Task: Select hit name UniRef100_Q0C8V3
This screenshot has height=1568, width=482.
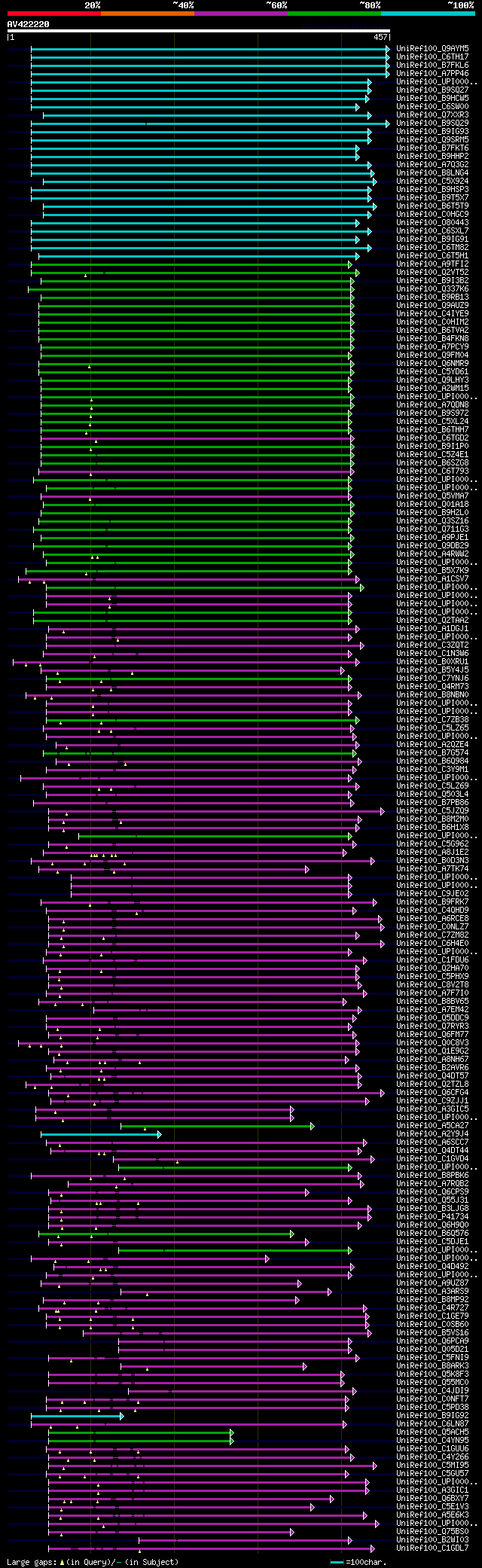Action: pos(432,1042)
